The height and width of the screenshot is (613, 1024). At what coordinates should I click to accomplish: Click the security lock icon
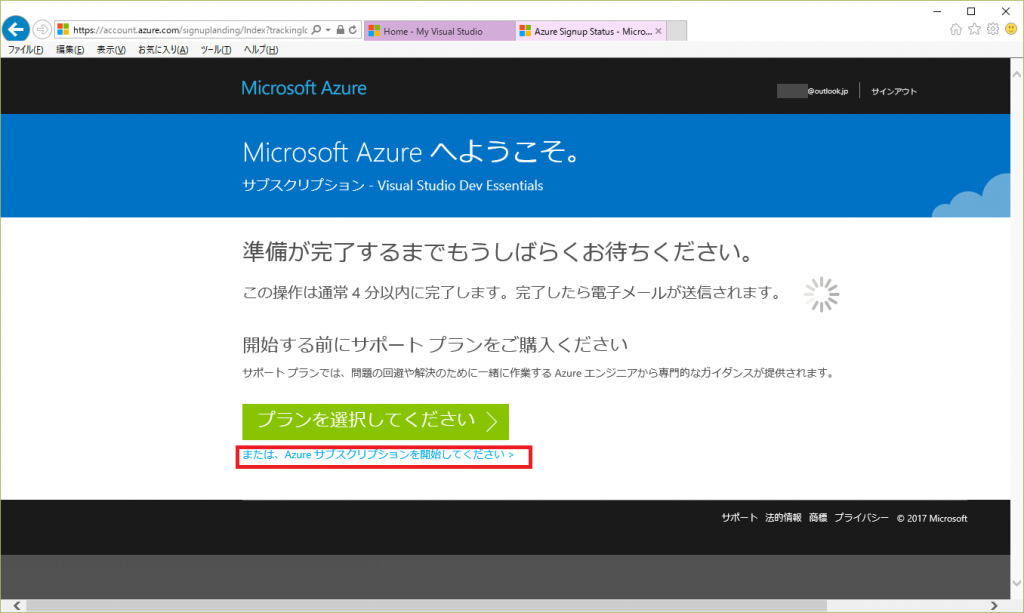[340, 29]
